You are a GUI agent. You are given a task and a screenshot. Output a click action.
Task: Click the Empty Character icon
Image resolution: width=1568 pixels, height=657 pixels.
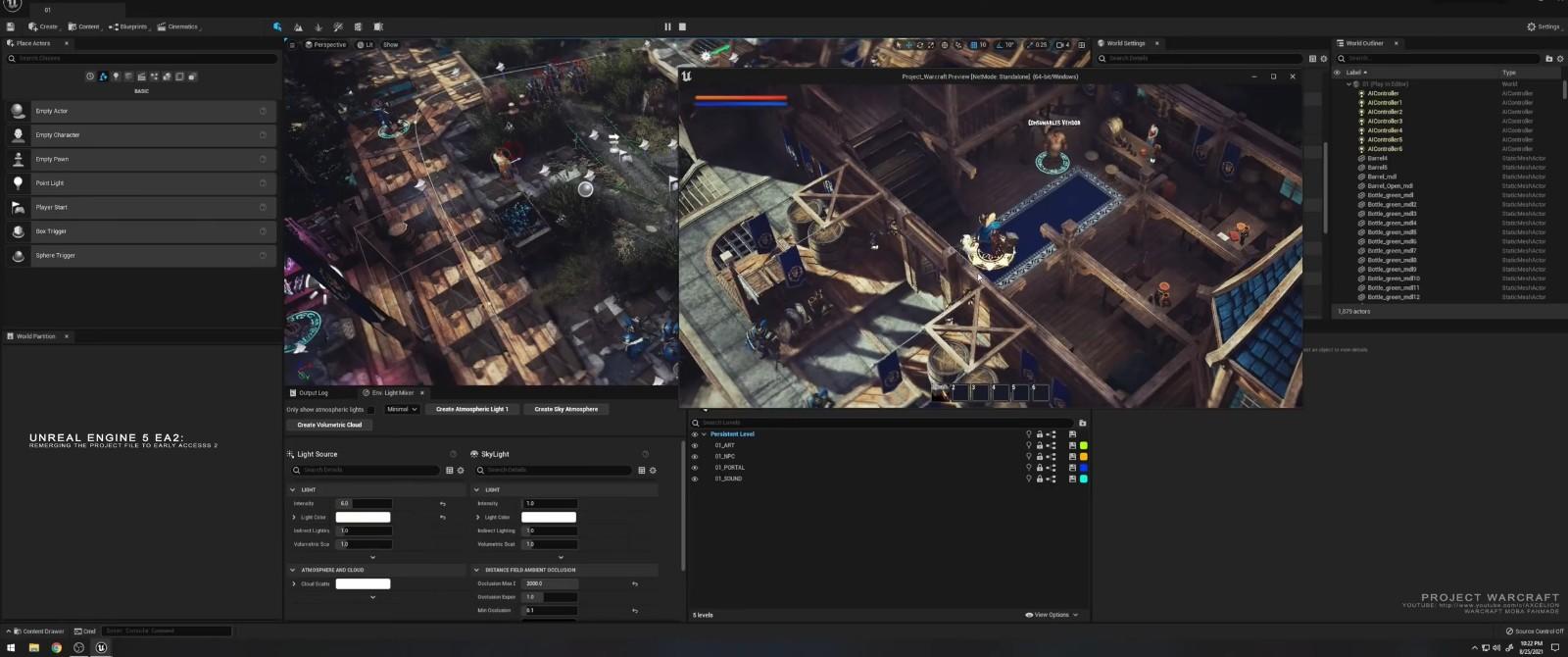click(18, 134)
